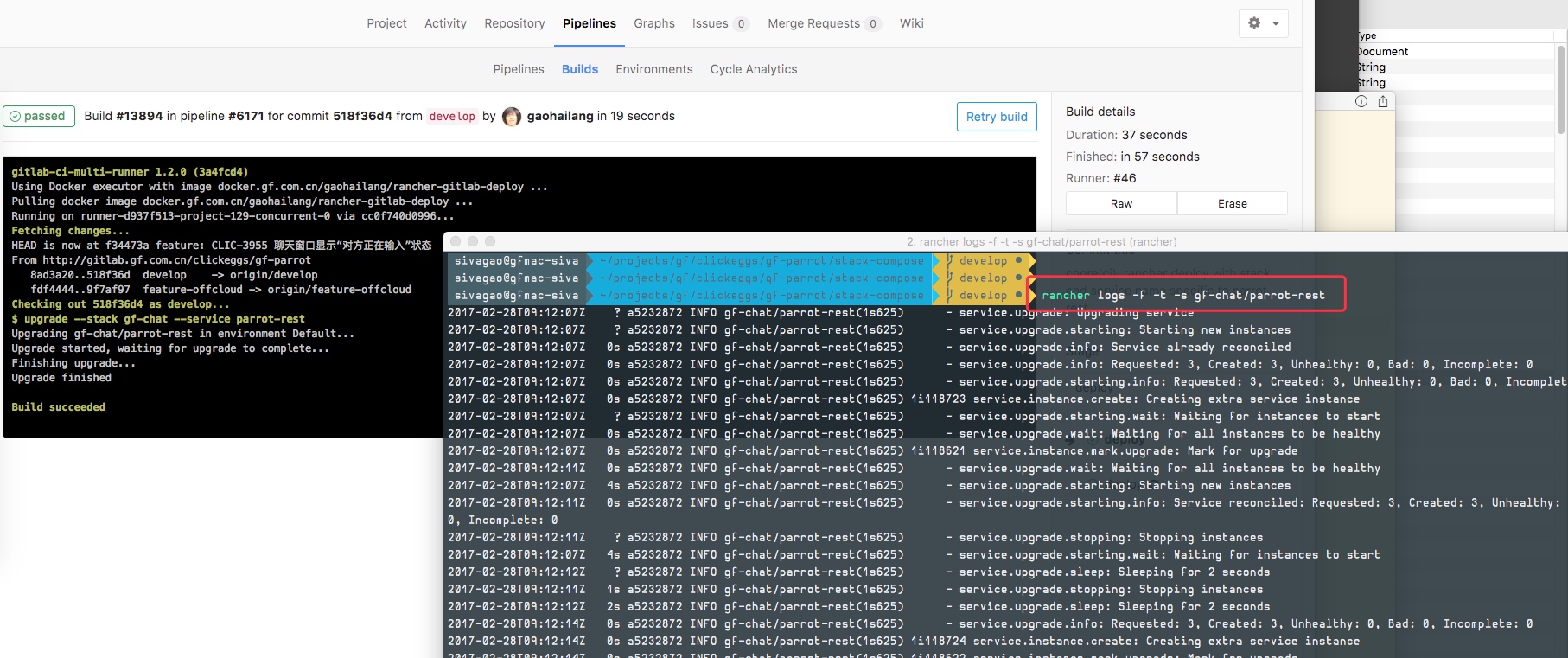This screenshot has width=1568, height=658.
Task: Click the 'rancher logs -f -t -s' command text
Action: click(x=1182, y=296)
